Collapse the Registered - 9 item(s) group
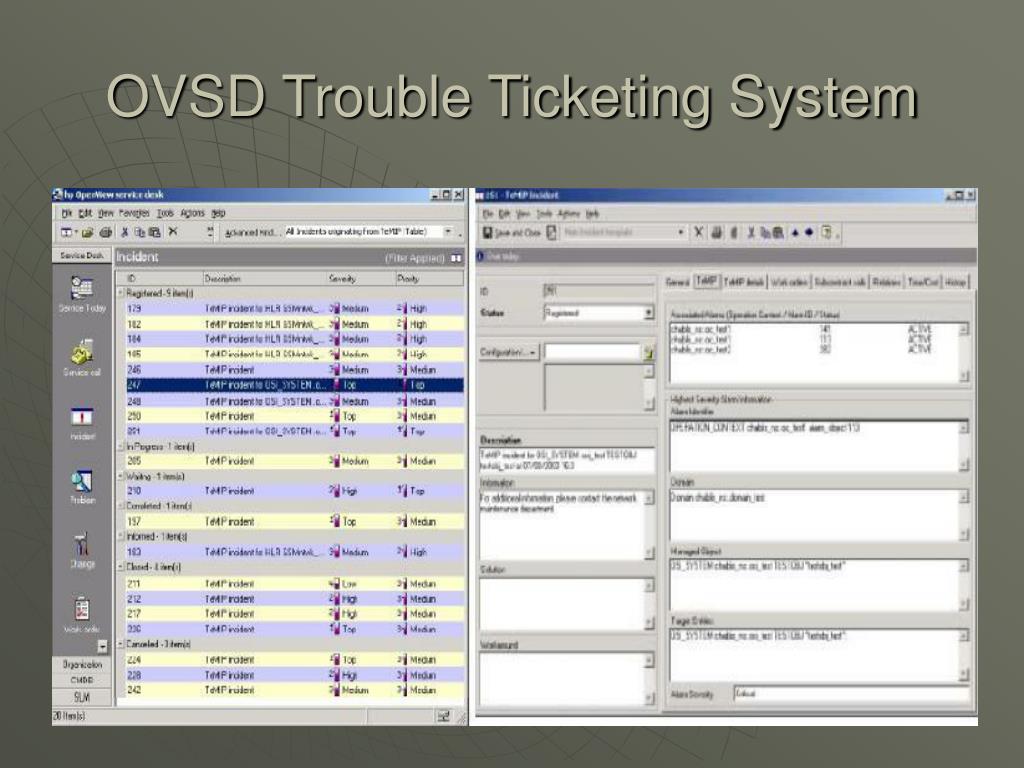The image size is (1024, 768). click(x=121, y=293)
